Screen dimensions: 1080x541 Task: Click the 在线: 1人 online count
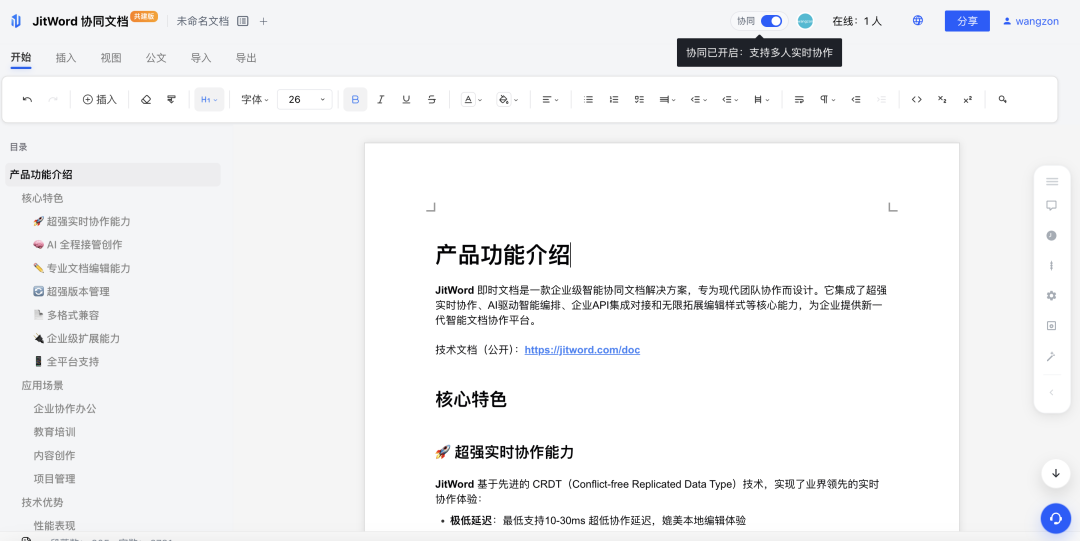coord(857,21)
